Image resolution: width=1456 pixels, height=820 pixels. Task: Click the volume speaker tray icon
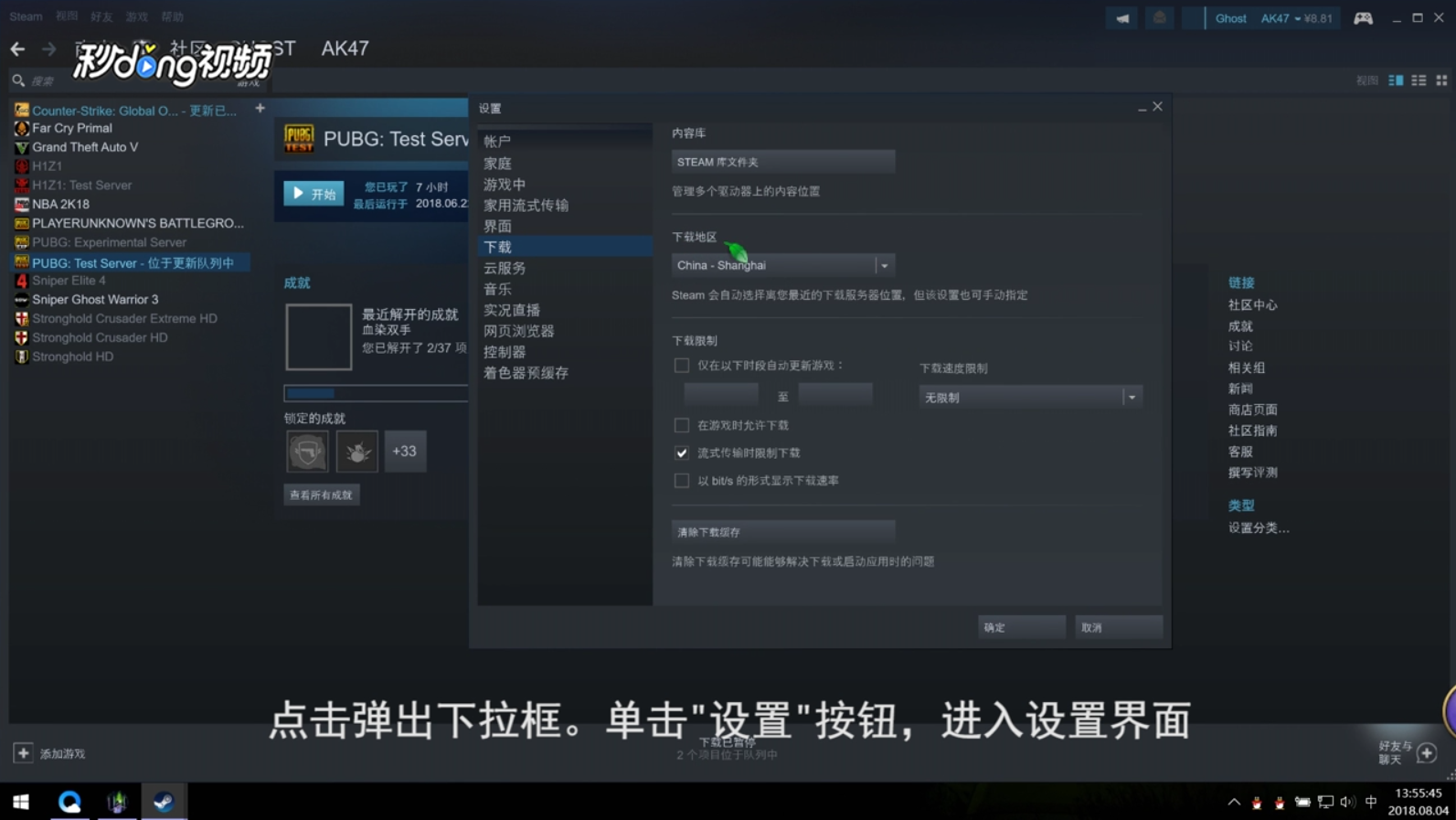tap(1347, 802)
